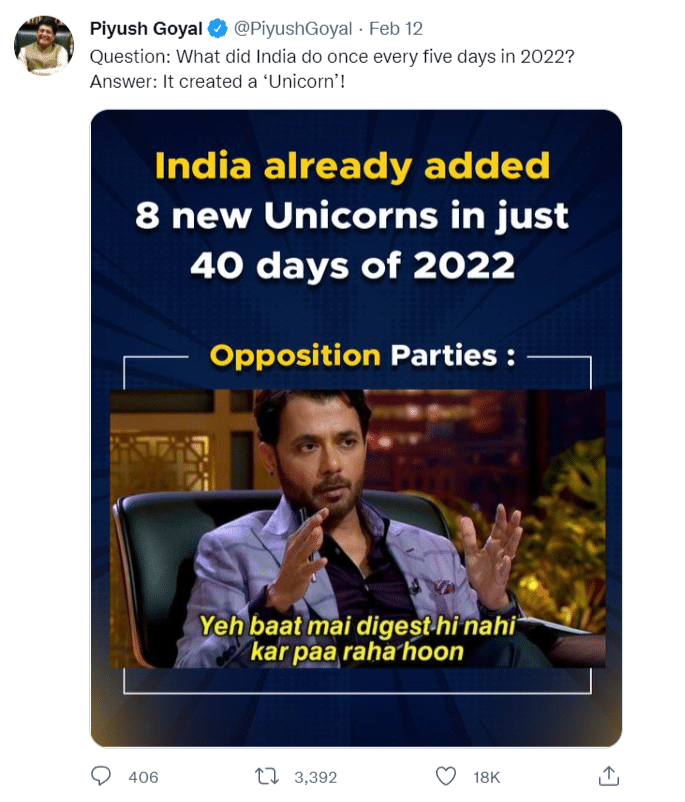Click the blue verified badge

pyautogui.click(x=217, y=29)
